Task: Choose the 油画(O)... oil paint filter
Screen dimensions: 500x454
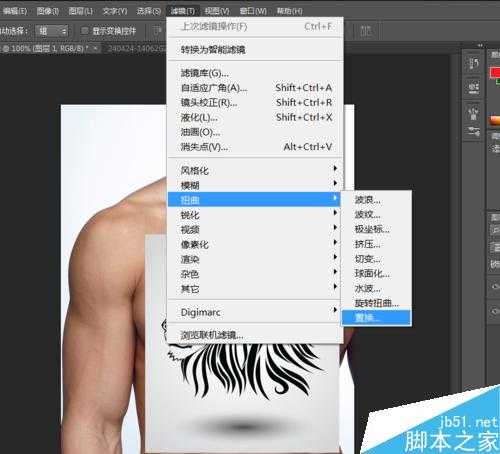Action: click(255, 132)
